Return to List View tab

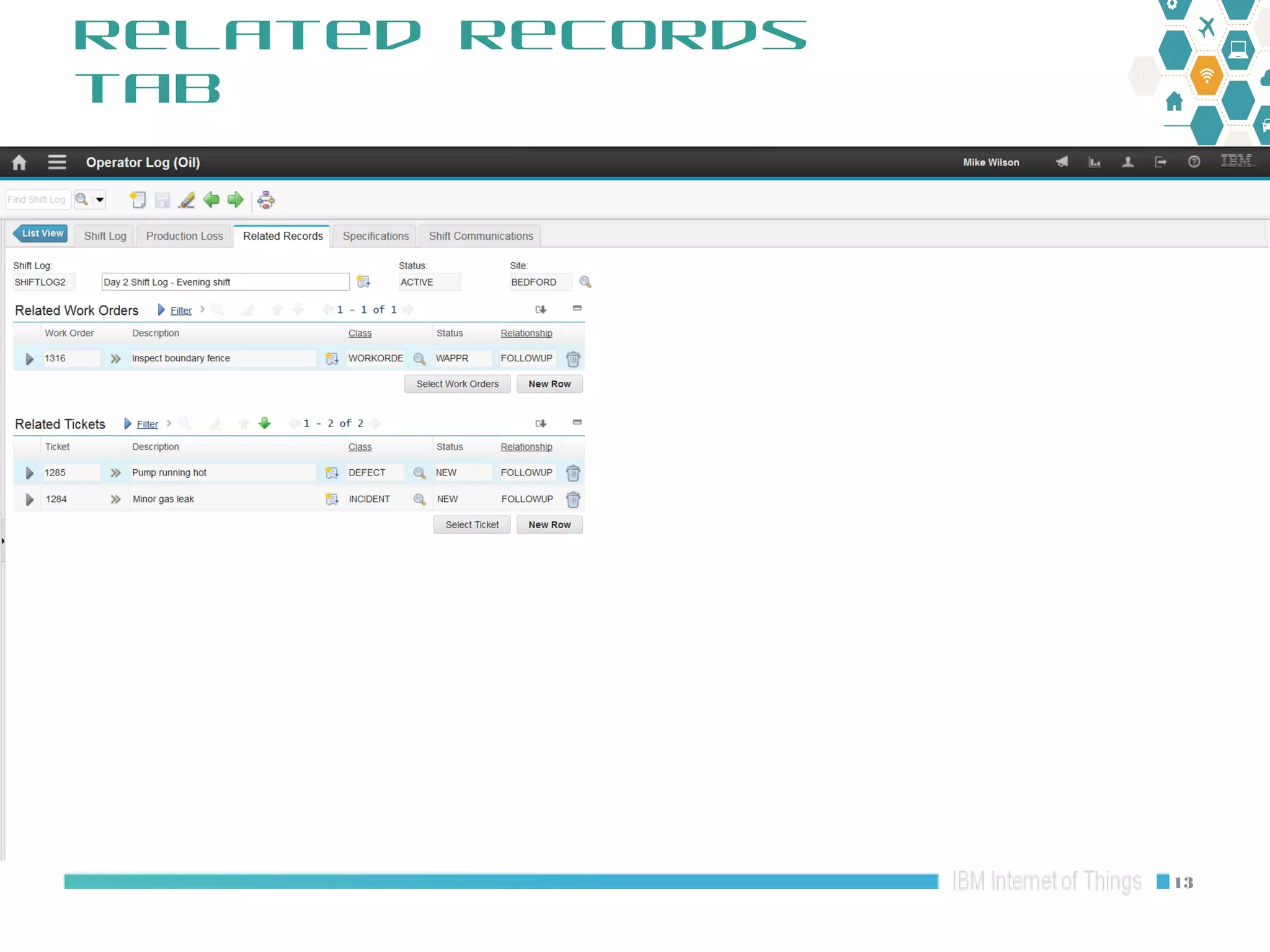pos(41,234)
